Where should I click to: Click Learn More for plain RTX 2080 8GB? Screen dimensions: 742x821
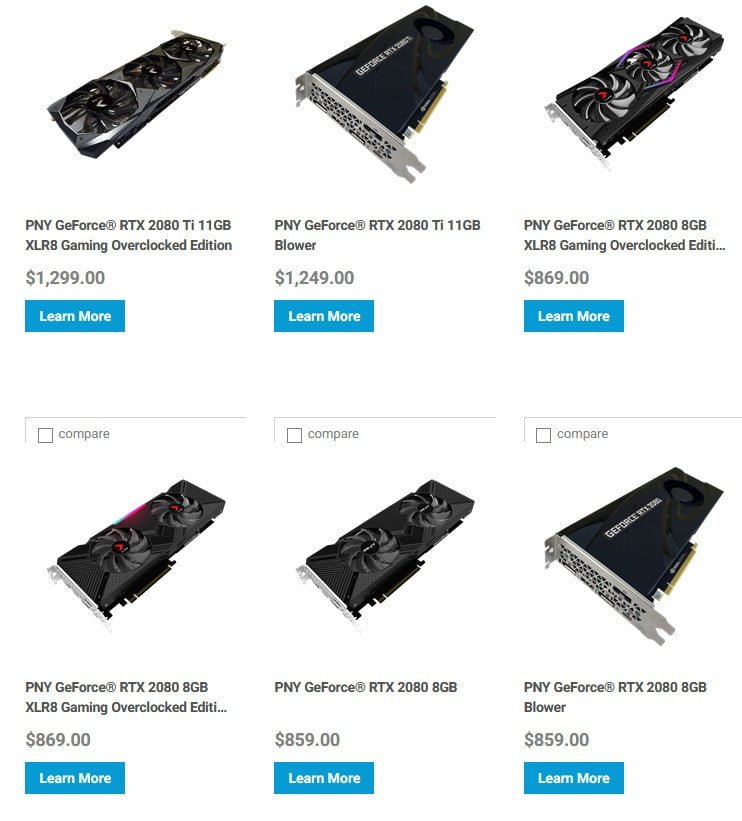324,778
